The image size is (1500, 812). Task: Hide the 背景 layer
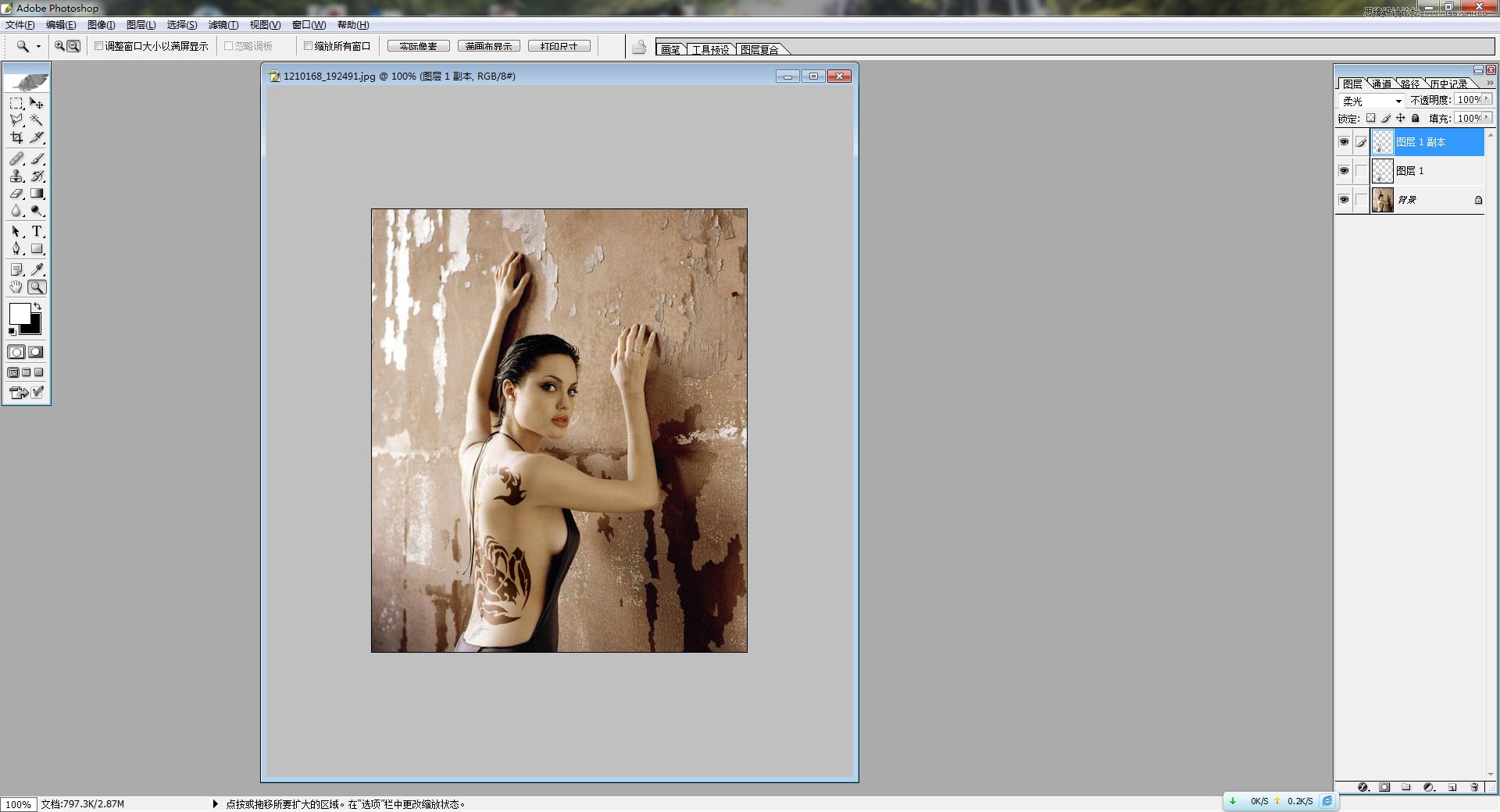(x=1344, y=200)
